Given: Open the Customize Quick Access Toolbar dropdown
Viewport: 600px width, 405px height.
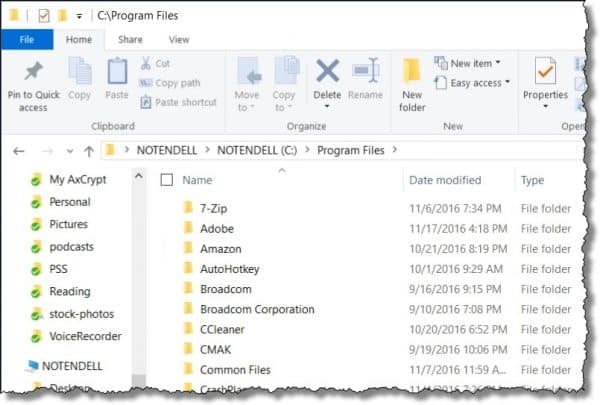Looking at the screenshot, I should (x=79, y=16).
